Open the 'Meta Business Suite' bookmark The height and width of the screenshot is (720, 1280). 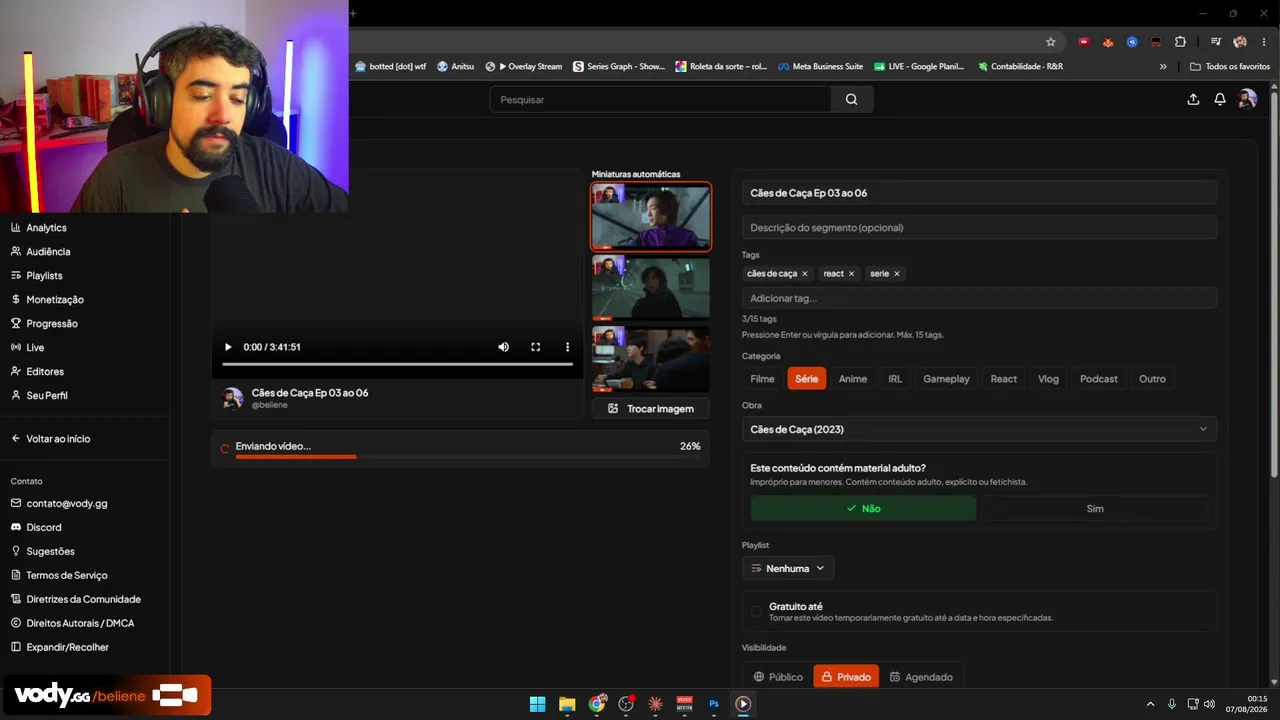pyautogui.click(x=820, y=67)
